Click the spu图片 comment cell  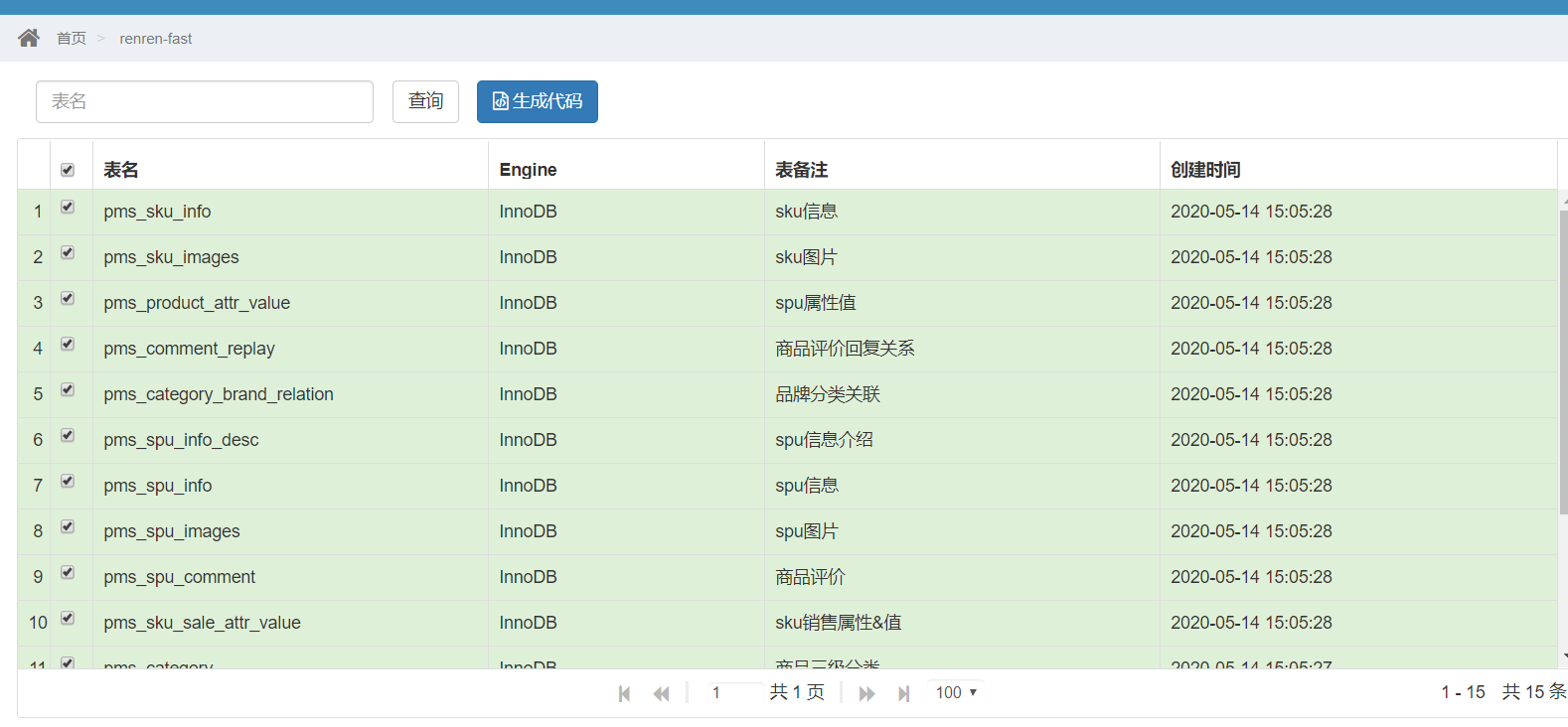[962, 531]
